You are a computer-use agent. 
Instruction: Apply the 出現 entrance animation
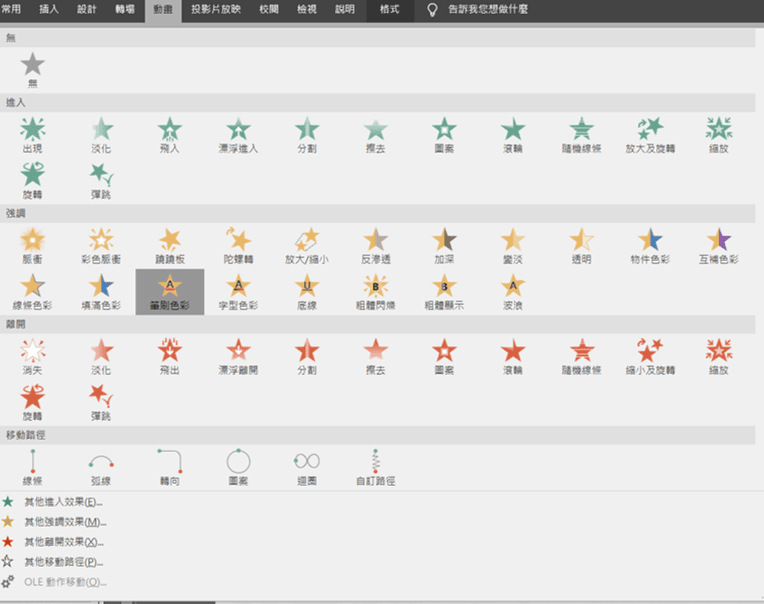coord(33,135)
